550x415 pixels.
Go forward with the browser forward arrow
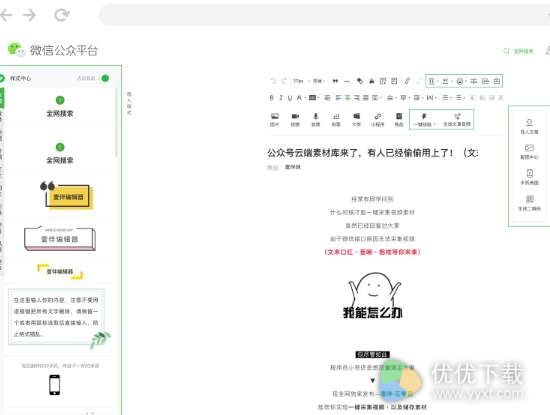pos(29,15)
